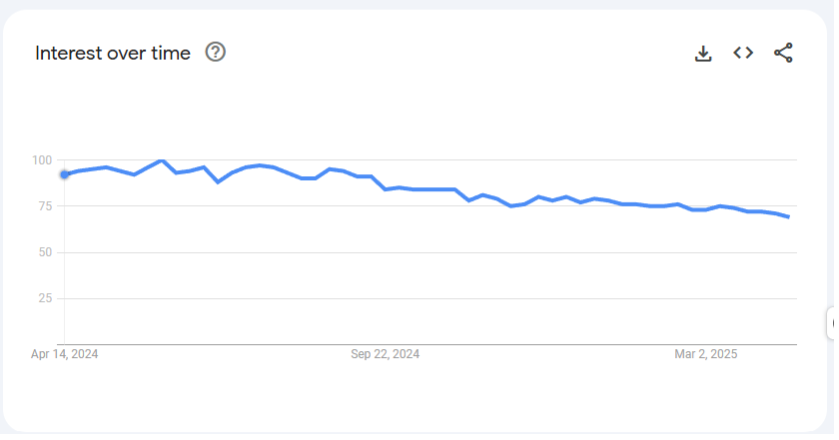Click the 50 y-axis label
The width and height of the screenshot is (839, 440).
coord(45,252)
